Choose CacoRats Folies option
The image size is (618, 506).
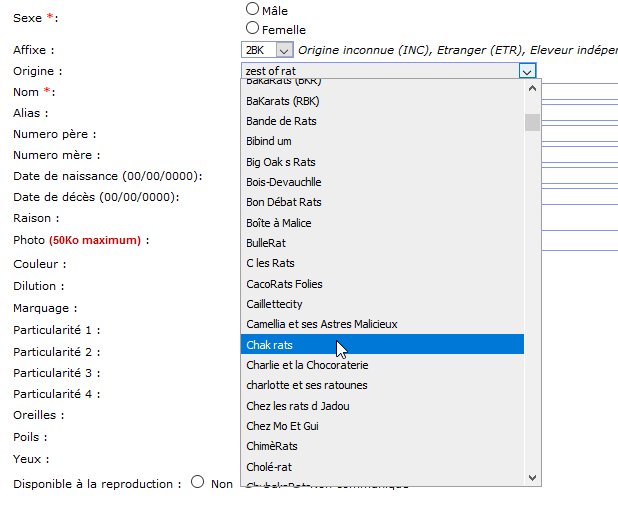[x=382, y=284]
